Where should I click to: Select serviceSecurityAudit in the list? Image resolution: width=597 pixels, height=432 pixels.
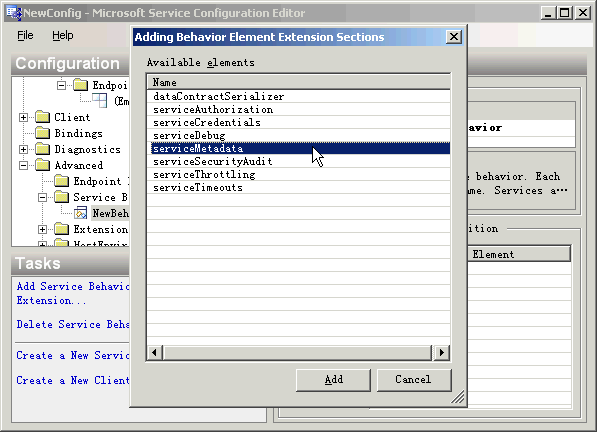tap(298, 161)
